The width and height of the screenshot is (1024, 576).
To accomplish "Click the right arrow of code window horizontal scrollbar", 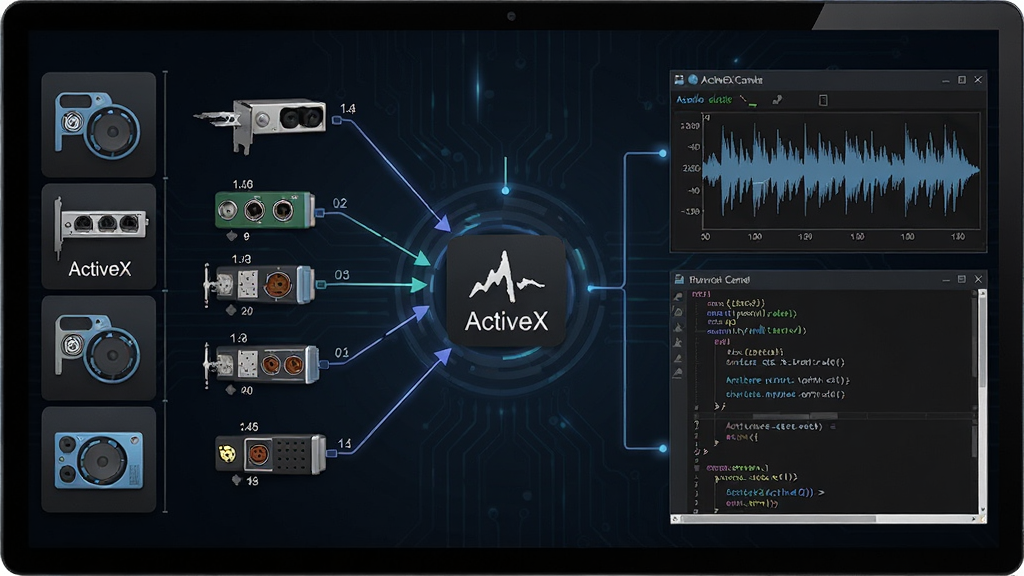I will tap(975, 519).
